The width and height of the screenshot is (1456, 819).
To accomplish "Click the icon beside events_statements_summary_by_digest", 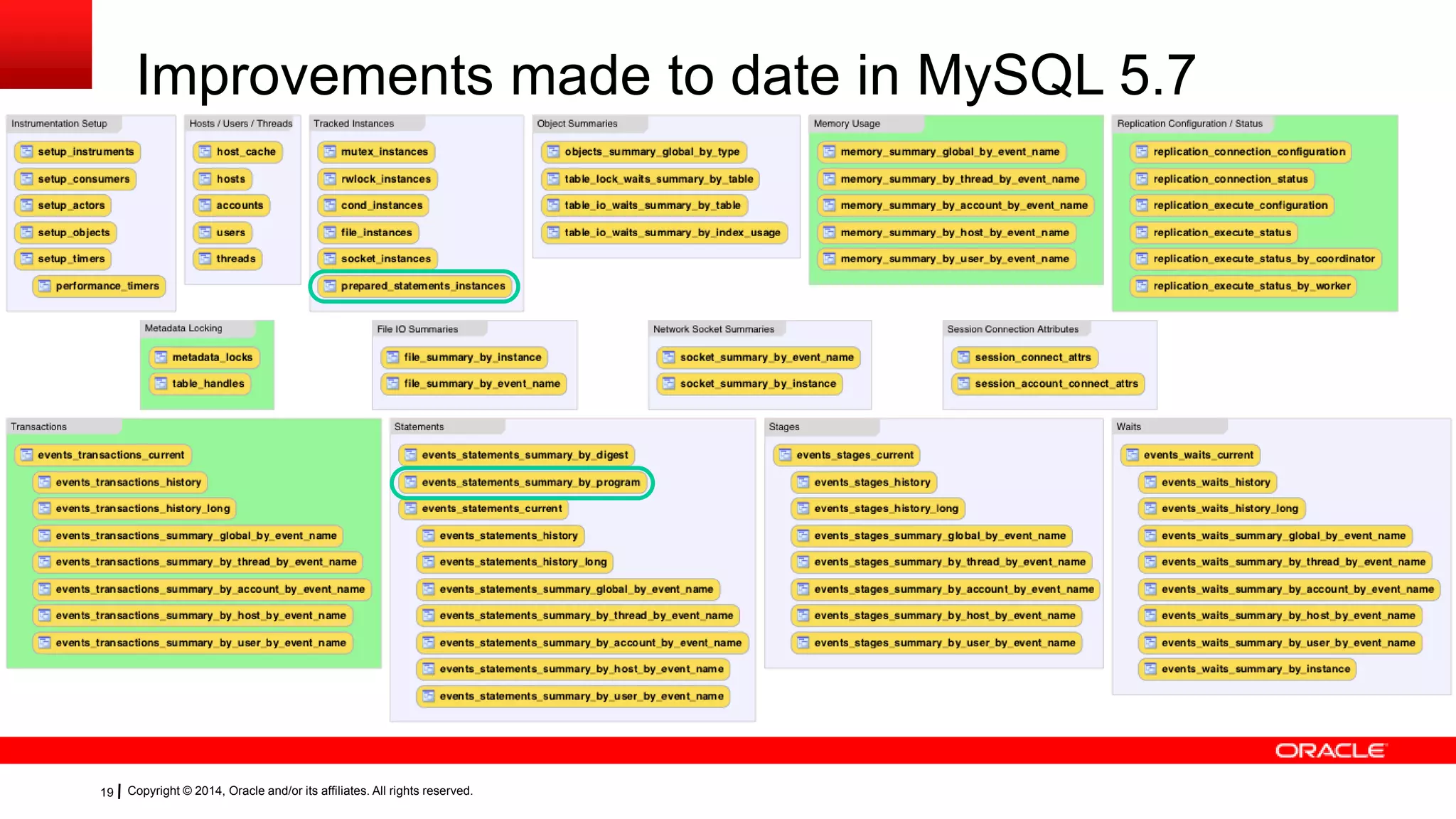I will tap(411, 455).
